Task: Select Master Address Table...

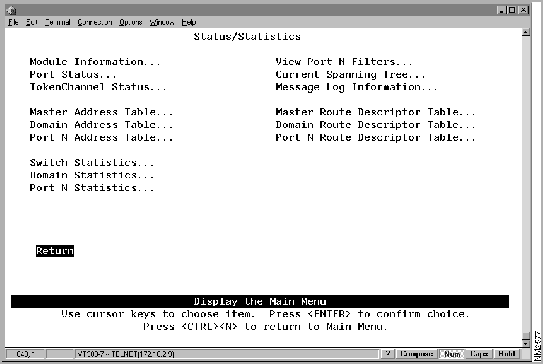Action: (101, 112)
